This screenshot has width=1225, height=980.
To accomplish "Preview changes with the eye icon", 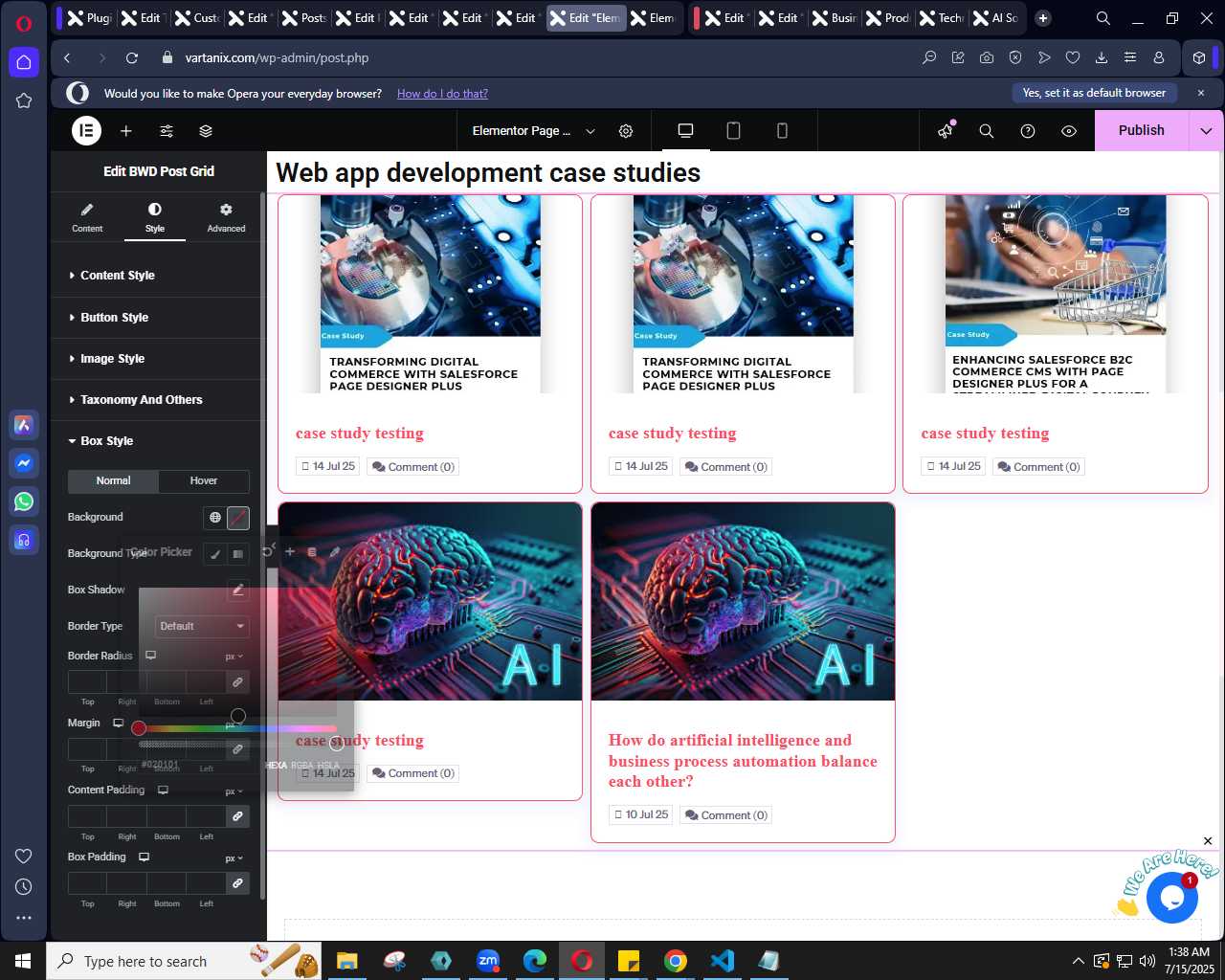I will coord(1069,131).
